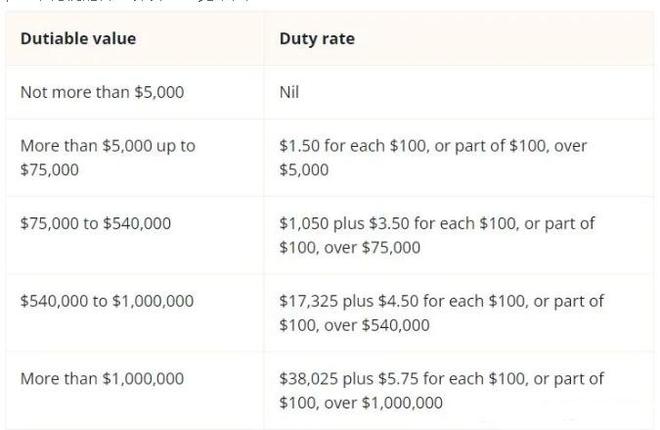This screenshot has height=430, width=660.
Task: Select the "$75,000 to $540,000" value cell
Action: click(x=95, y=223)
